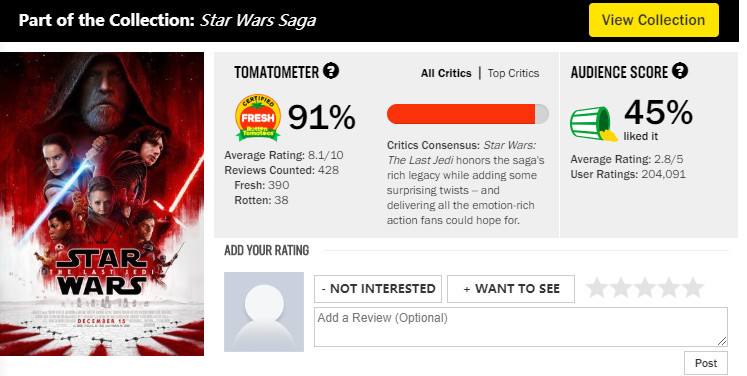The width and height of the screenshot is (747, 376).
Task: Select the All Critics tab
Action: (446, 73)
